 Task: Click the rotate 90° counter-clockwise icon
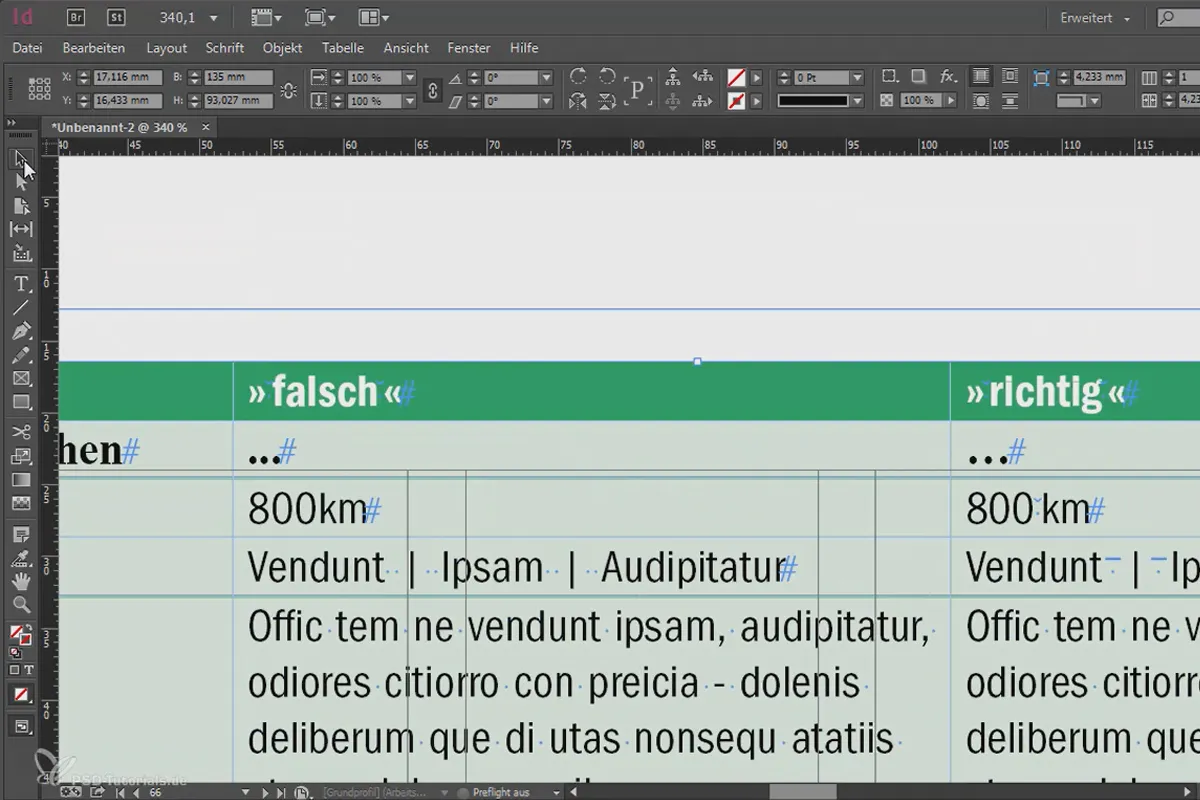pyautogui.click(x=607, y=77)
